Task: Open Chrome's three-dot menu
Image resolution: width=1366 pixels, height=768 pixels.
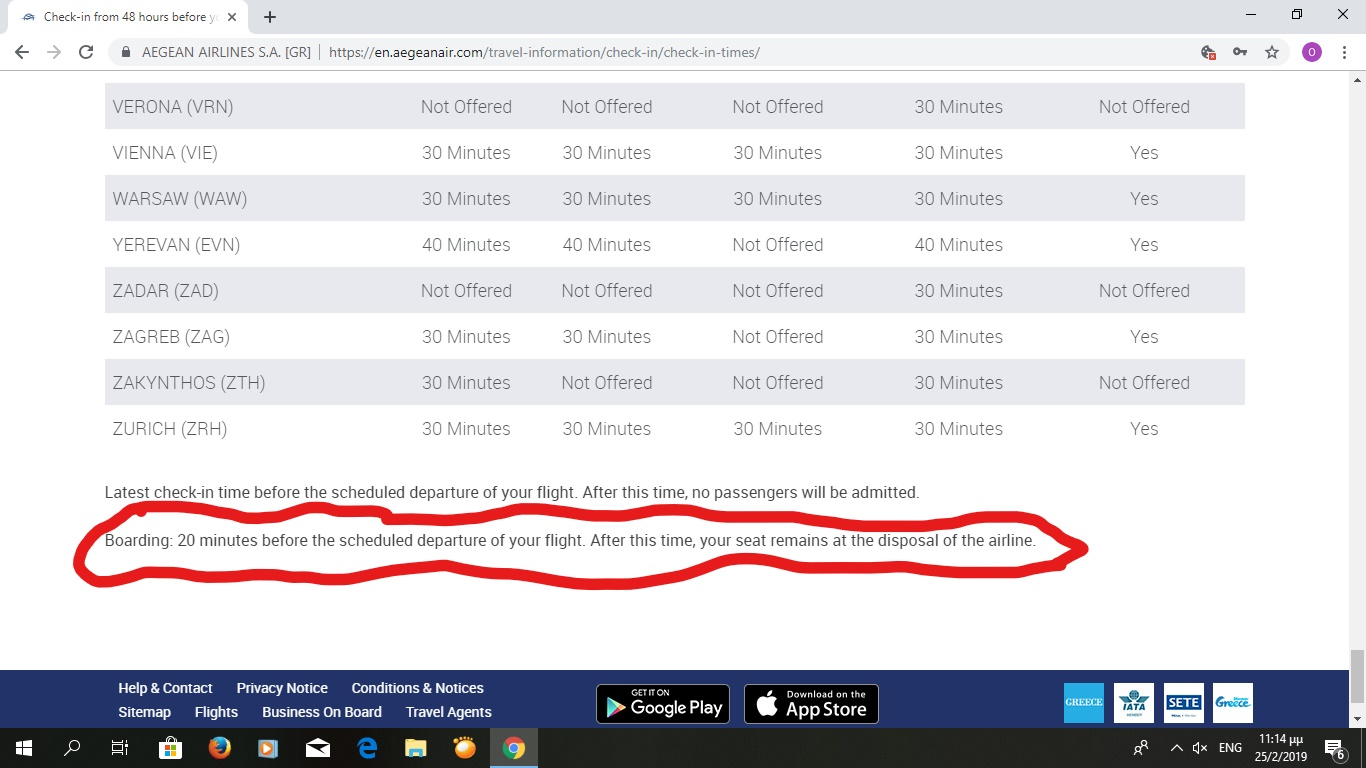Action: [x=1345, y=52]
